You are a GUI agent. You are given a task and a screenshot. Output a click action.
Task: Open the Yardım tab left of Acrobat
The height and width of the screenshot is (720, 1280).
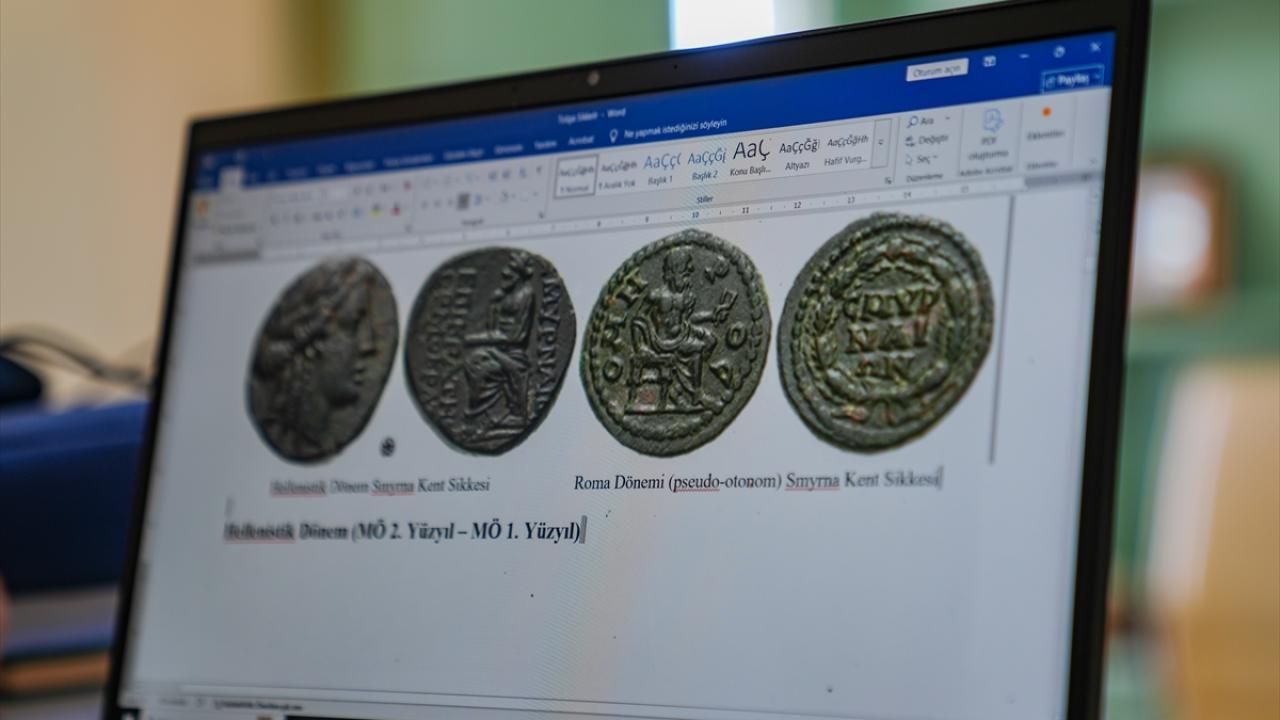545,145
